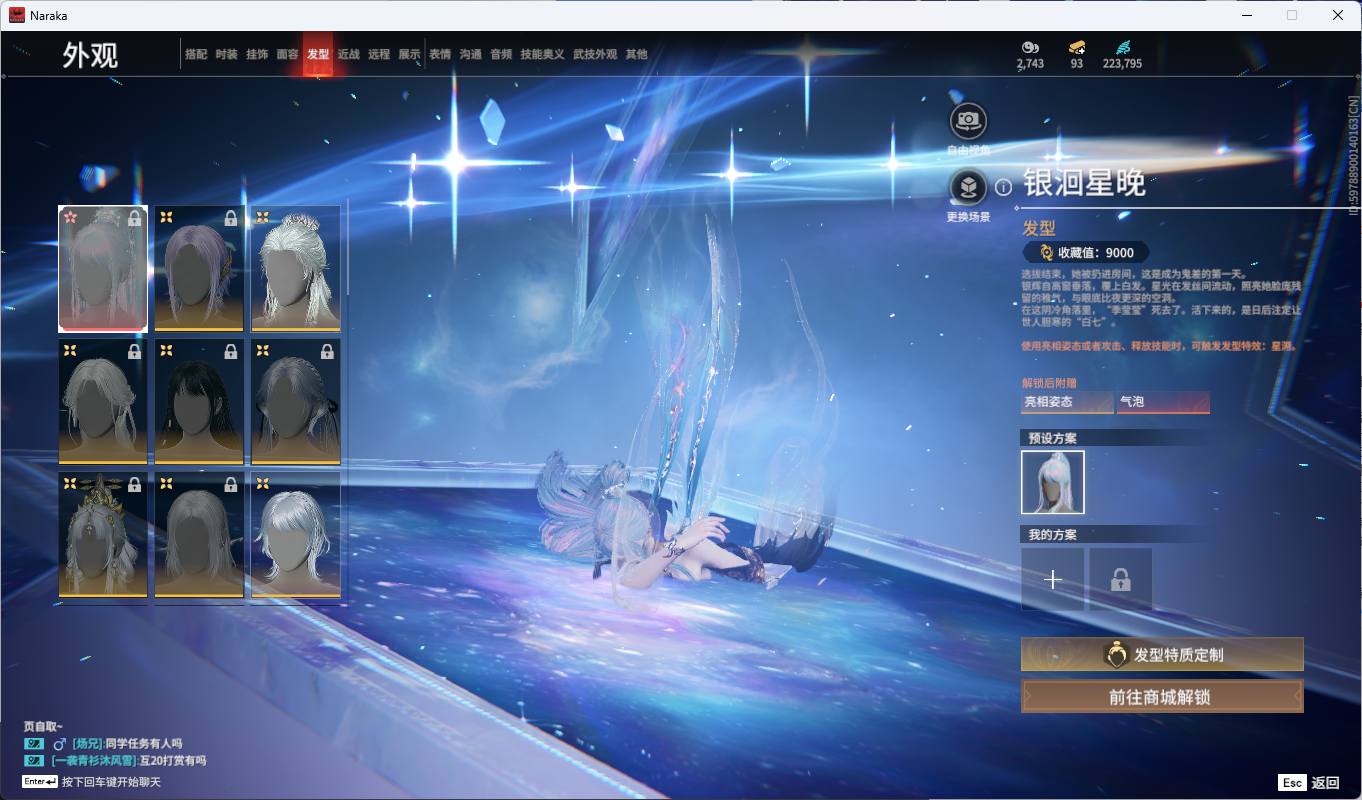The height and width of the screenshot is (800, 1362).
Task: Go to the 搭配 tab
Action: [196, 55]
